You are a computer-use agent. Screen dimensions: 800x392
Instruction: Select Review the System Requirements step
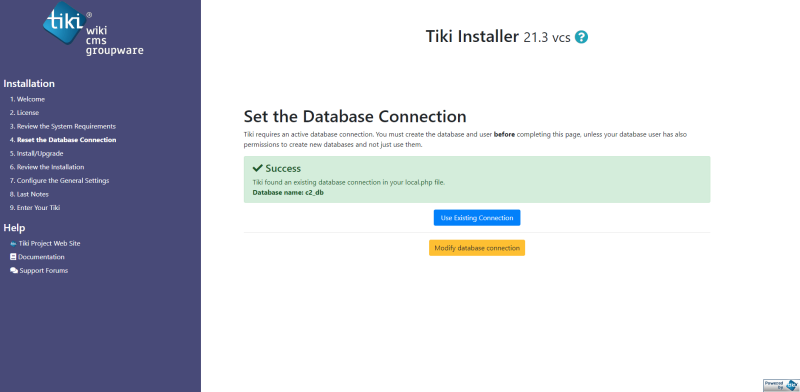coord(63,126)
